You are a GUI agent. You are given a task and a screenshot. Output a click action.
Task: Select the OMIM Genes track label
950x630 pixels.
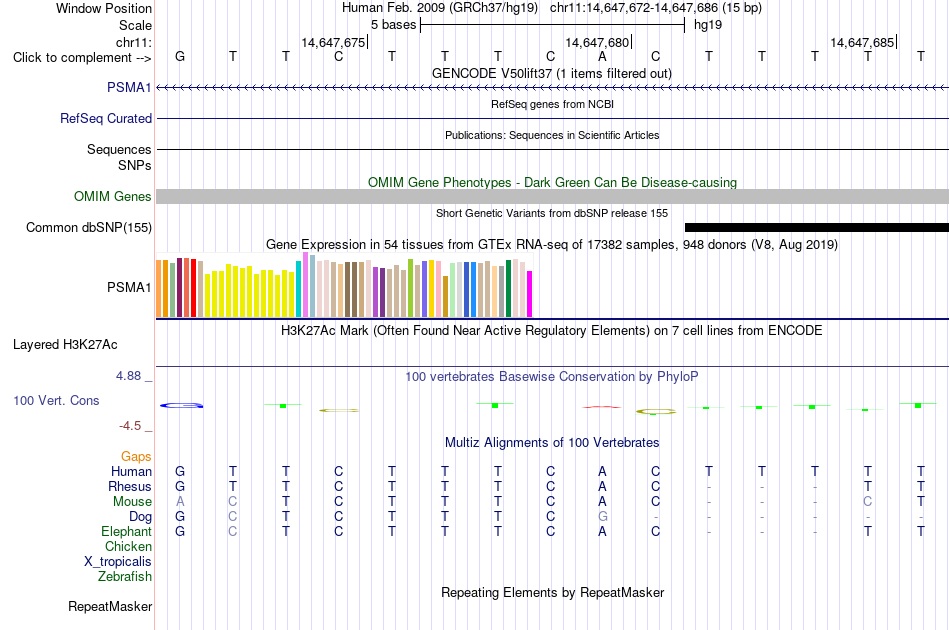pos(112,197)
